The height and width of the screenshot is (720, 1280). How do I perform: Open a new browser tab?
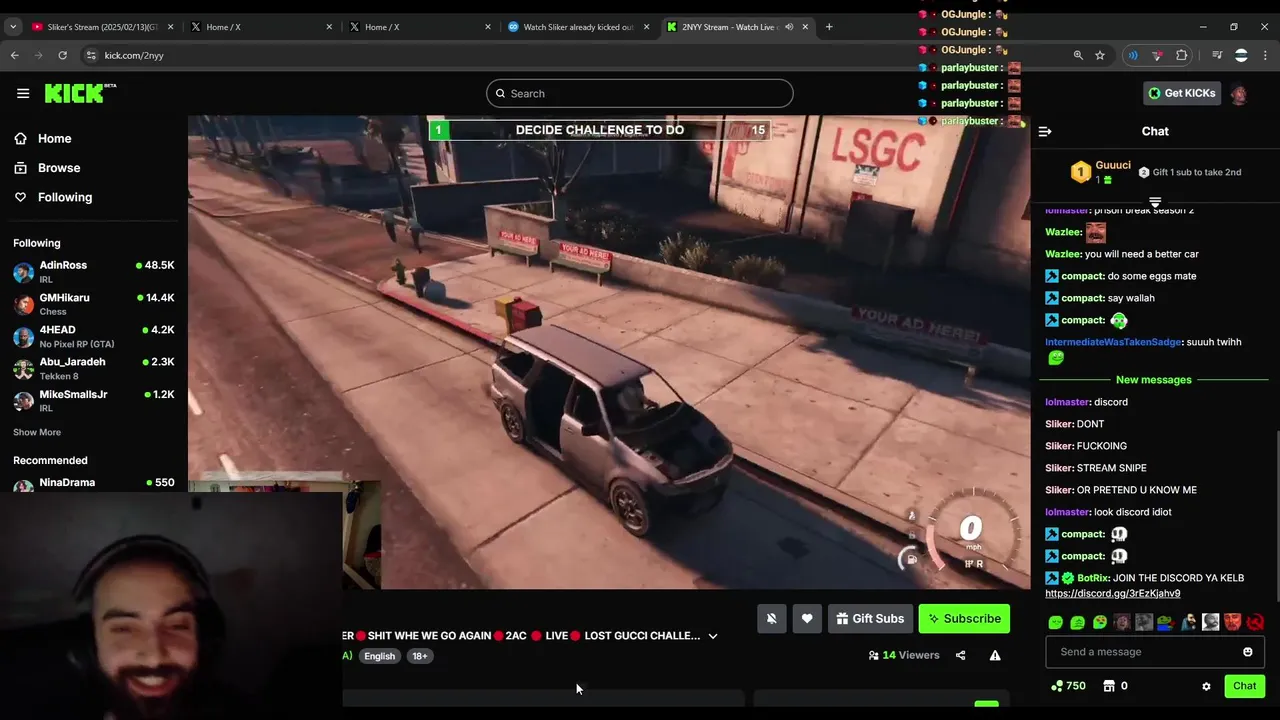(x=829, y=27)
